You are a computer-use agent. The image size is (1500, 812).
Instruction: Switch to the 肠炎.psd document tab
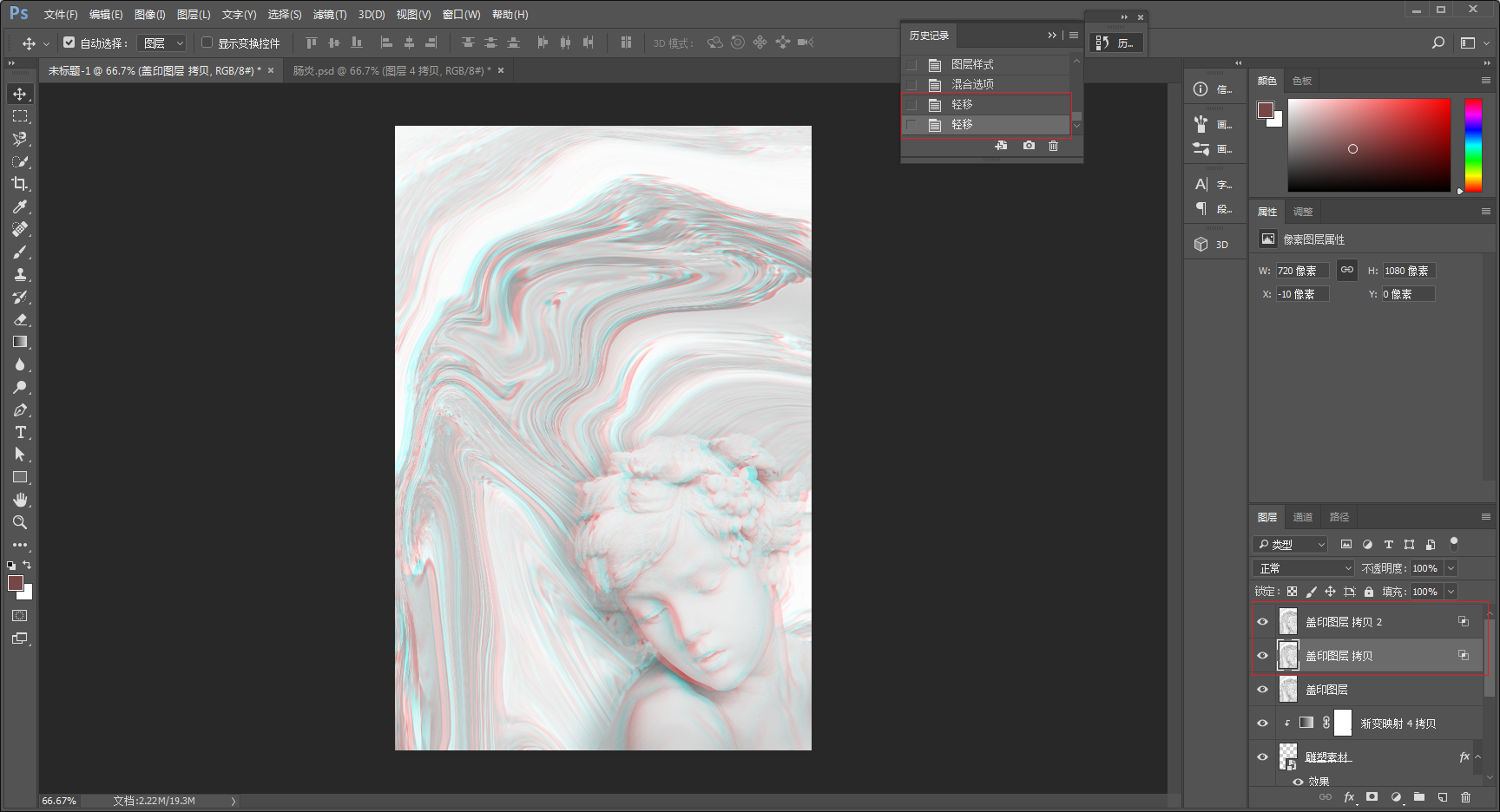[x=392, y=71]
